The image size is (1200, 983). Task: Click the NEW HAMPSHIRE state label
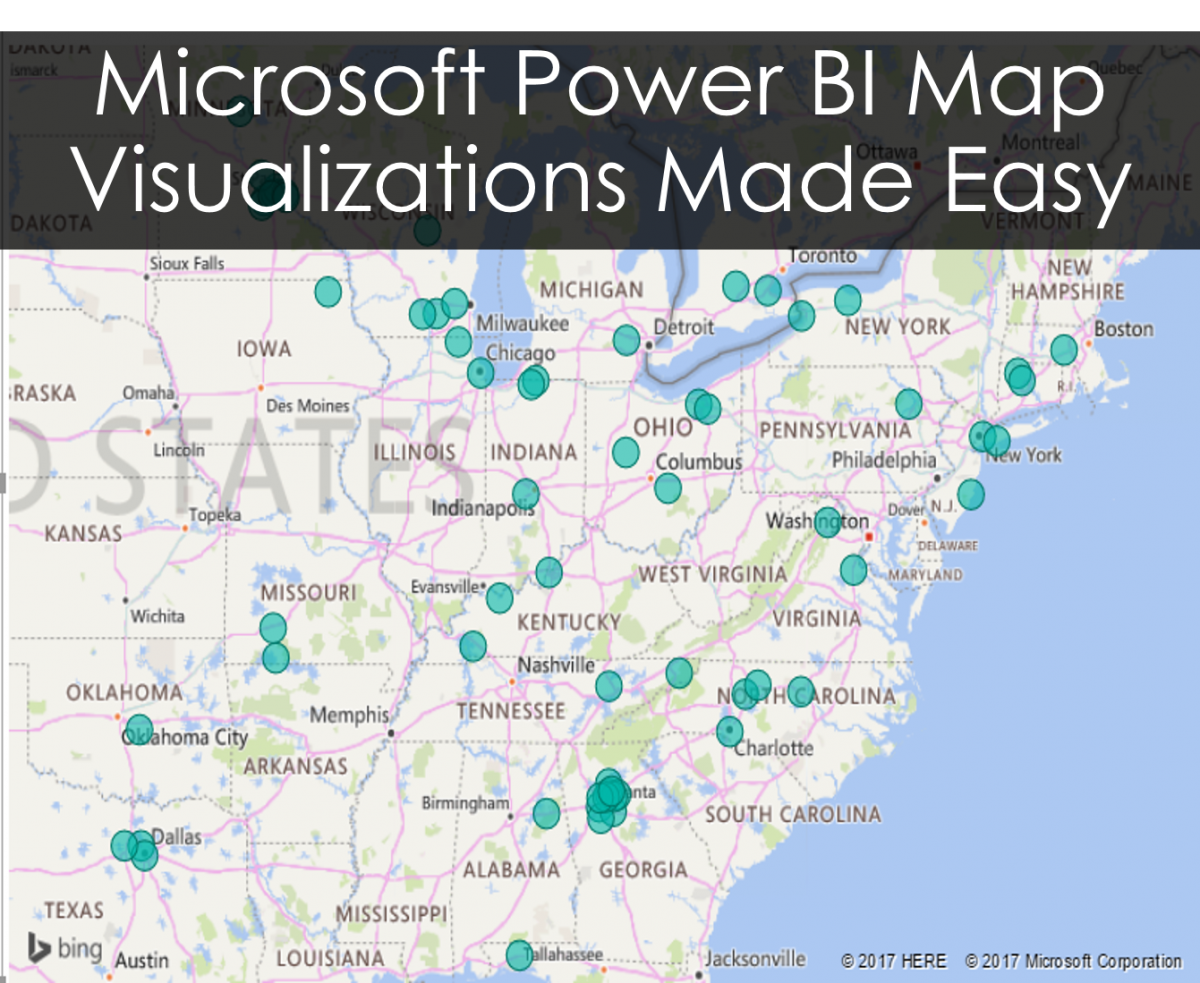pos(1067,281)
